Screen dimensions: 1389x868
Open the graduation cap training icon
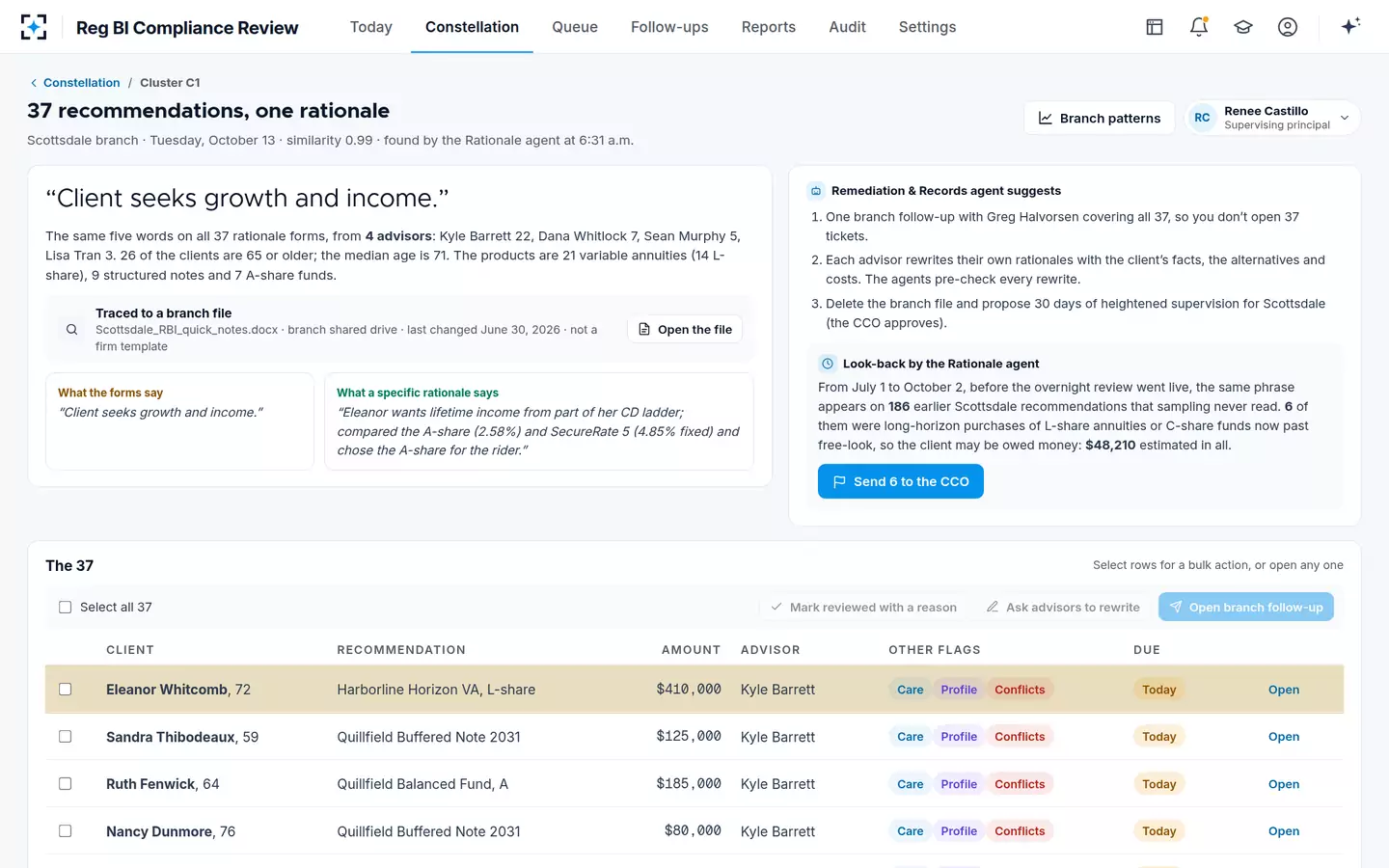pos(1243,27)
